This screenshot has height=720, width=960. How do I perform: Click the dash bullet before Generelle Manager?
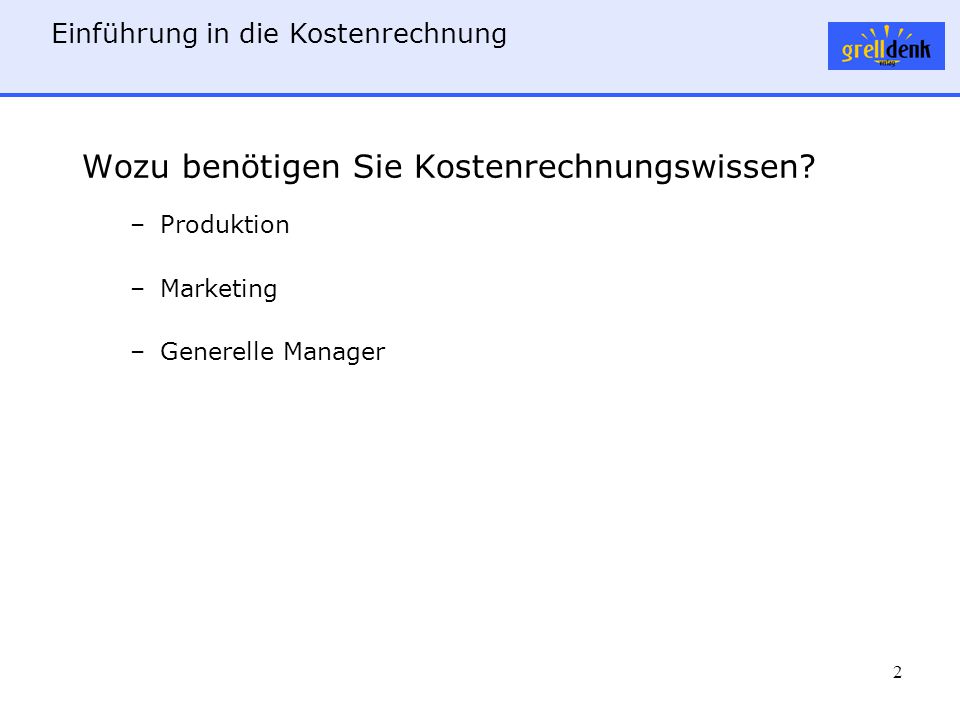coord(138,351)
